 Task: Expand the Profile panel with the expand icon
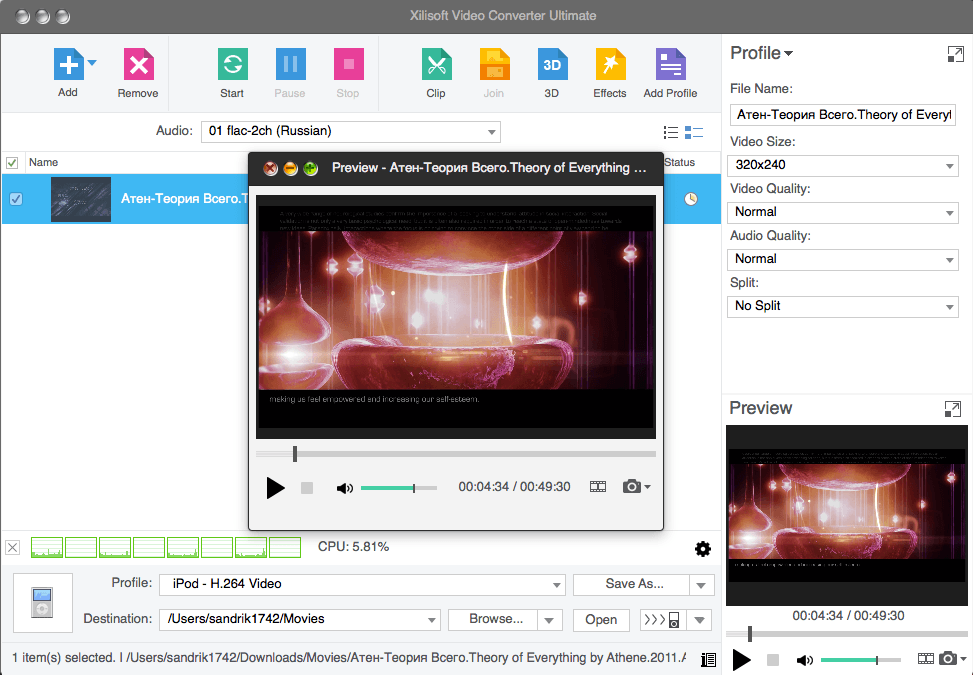click(x=956, y=54)
